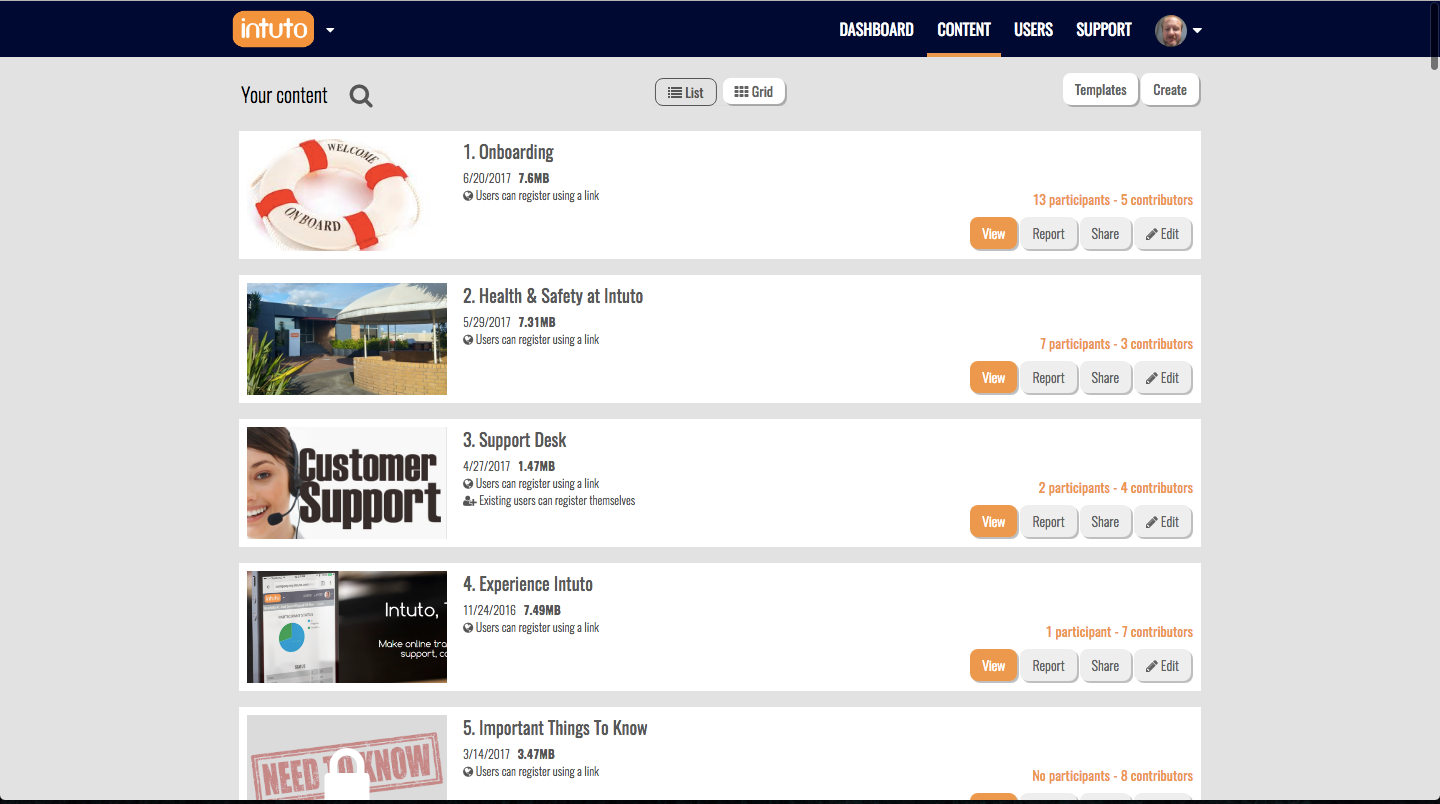The image size is (1440, 804).
Task: Click the Intuto logo
Action: coord(273,29)
